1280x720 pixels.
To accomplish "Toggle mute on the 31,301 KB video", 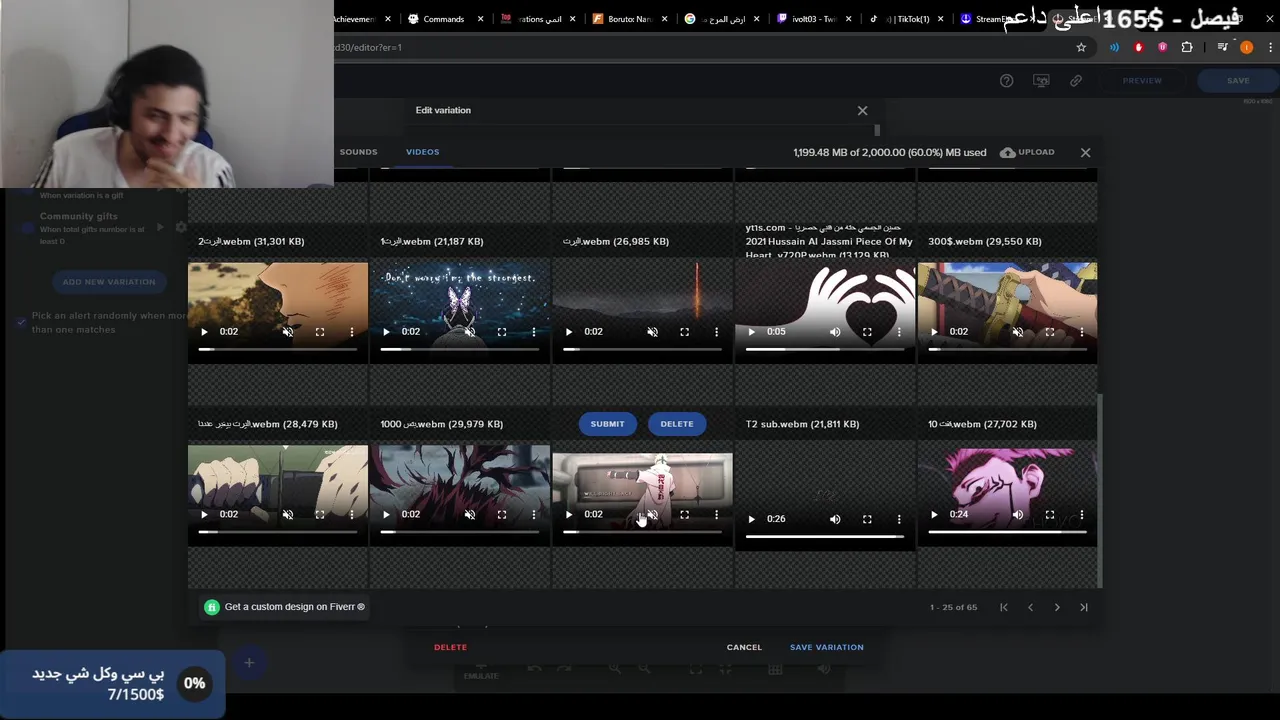I will click(x=288, y=332).
